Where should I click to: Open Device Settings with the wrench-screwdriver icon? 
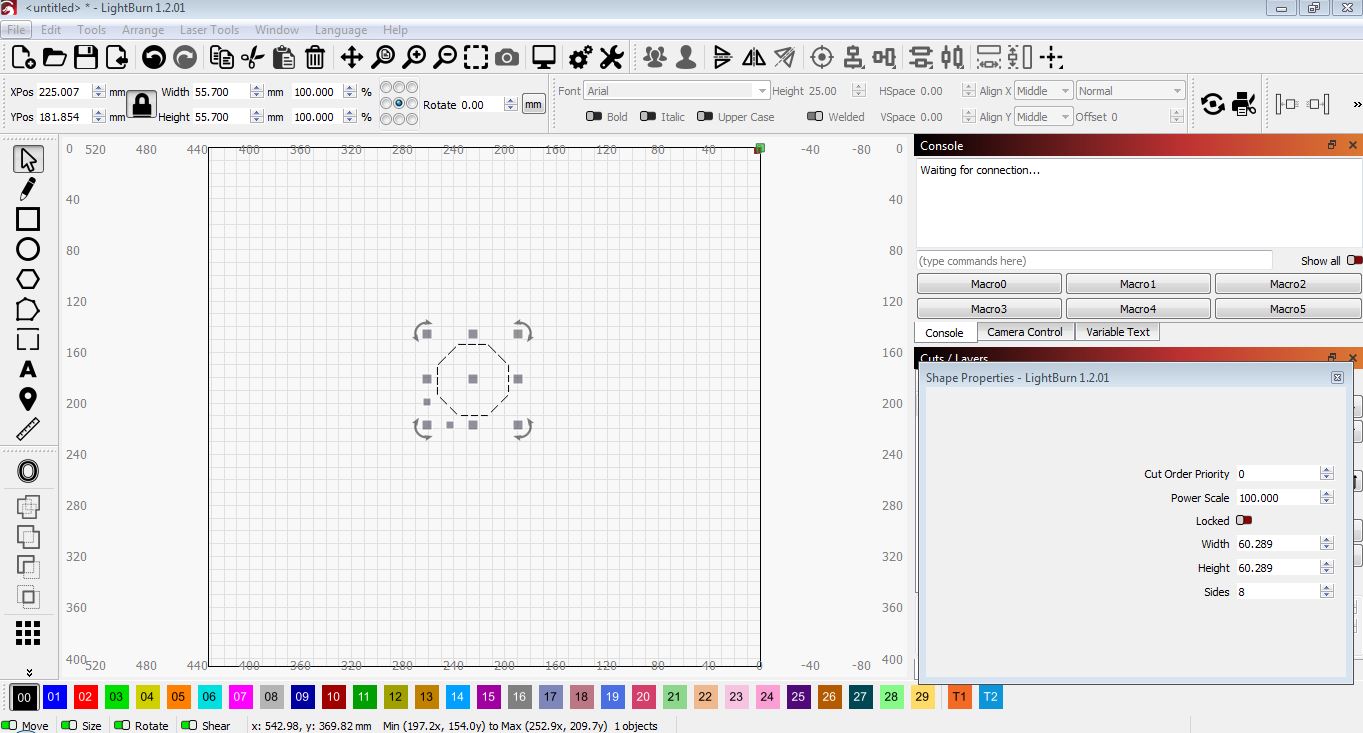(611, 57)
